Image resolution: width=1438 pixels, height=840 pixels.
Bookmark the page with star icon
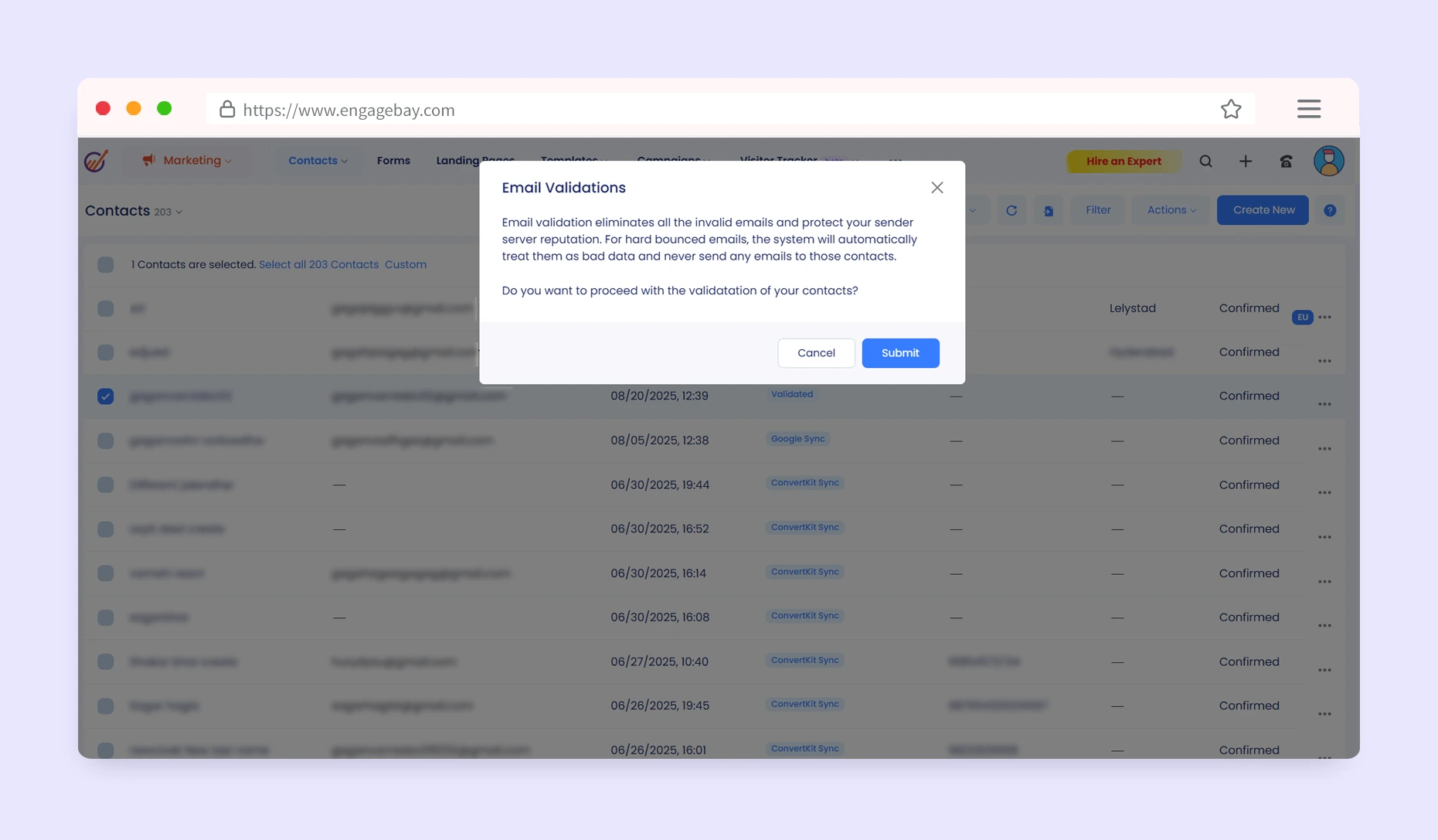[1231, 110]
